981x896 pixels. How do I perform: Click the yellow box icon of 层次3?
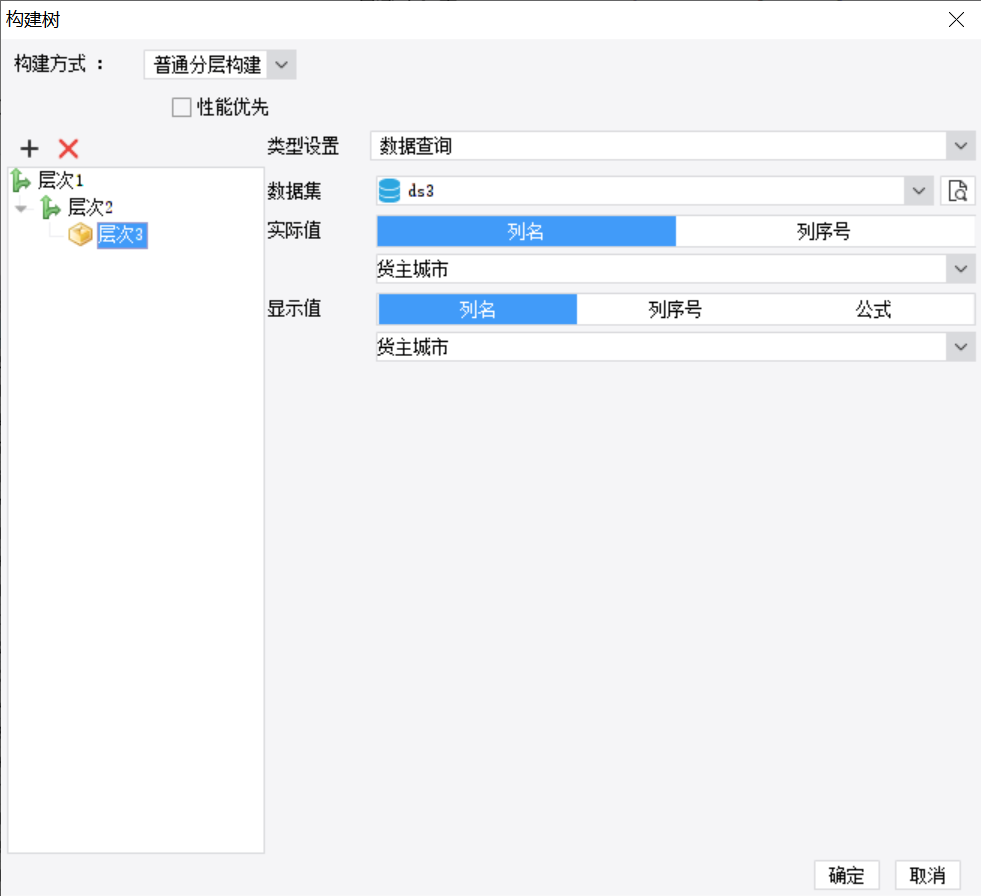coord(80,235)
